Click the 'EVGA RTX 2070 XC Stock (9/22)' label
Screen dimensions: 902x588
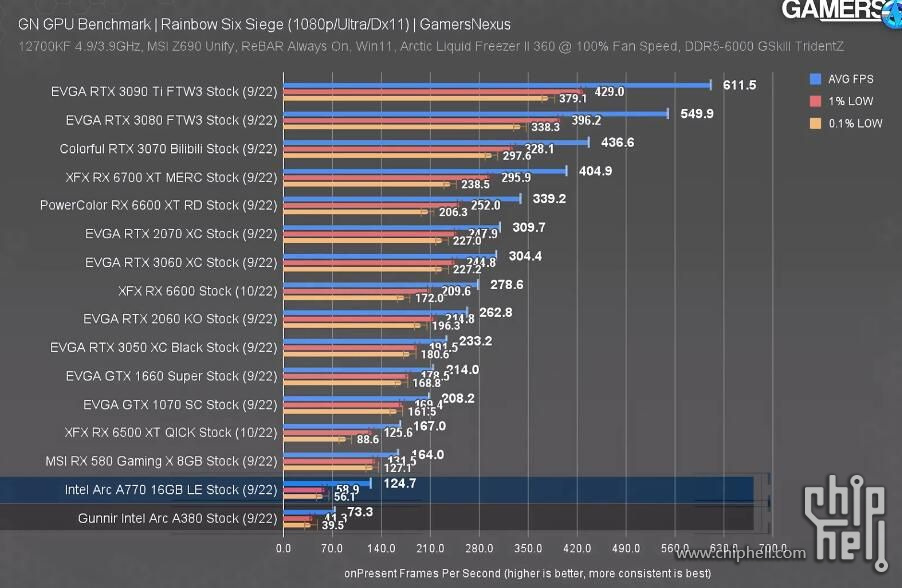(x=181, y=234)
